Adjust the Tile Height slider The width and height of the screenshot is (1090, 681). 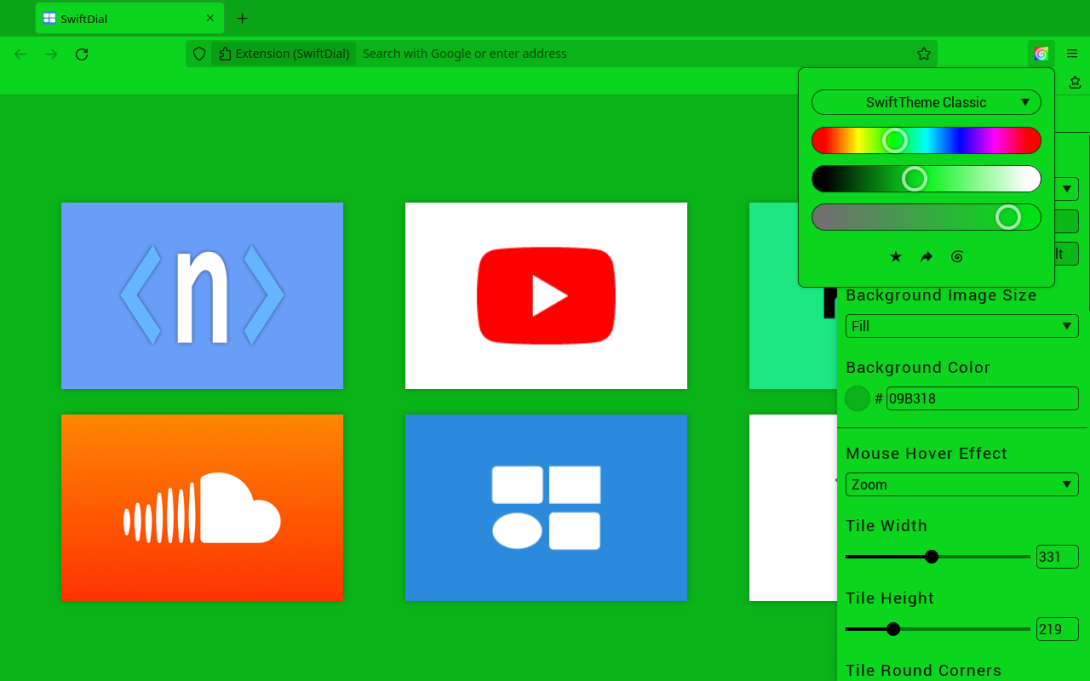tap(937, 629)
